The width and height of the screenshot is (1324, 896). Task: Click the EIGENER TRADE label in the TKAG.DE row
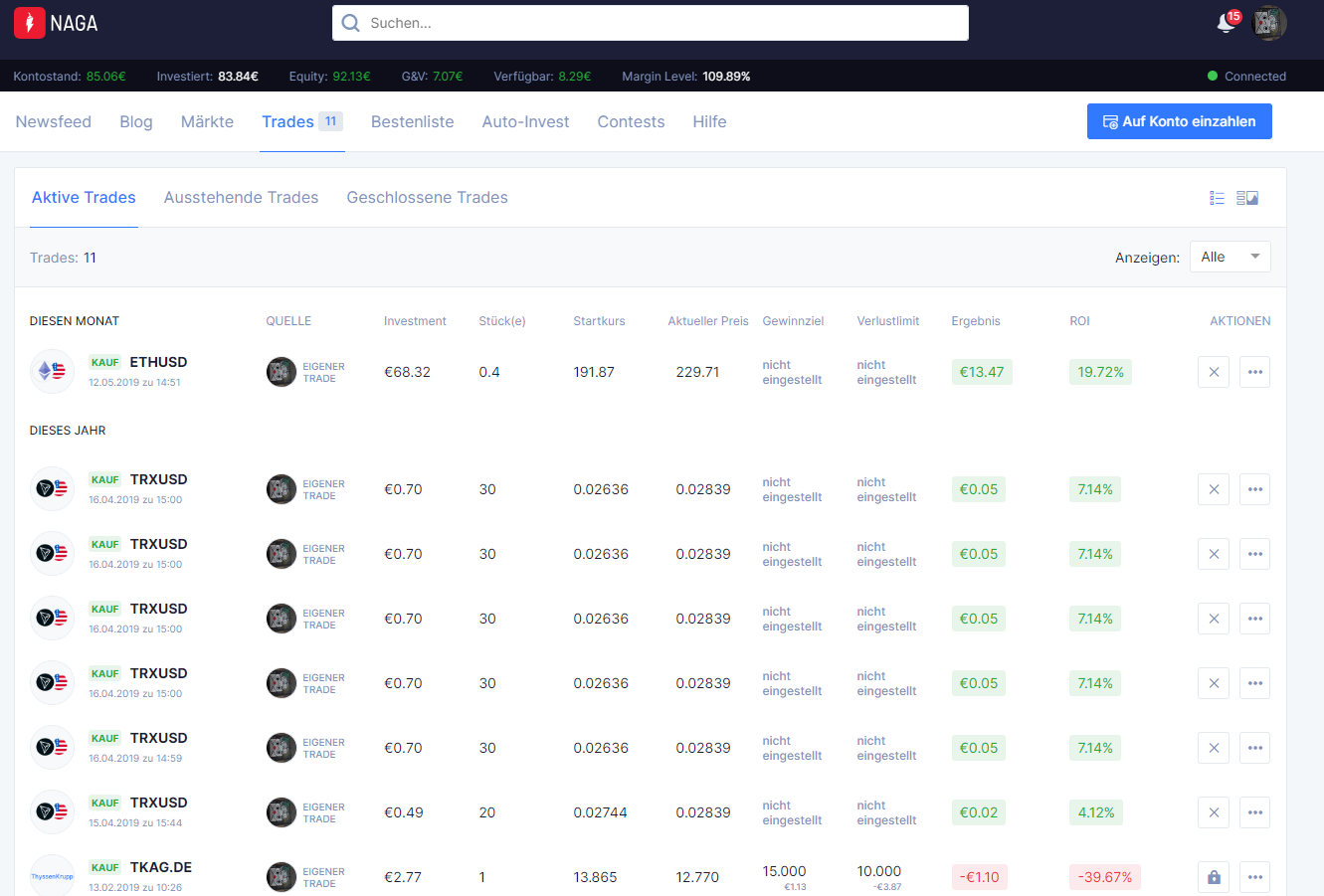[x=324, y=877]
